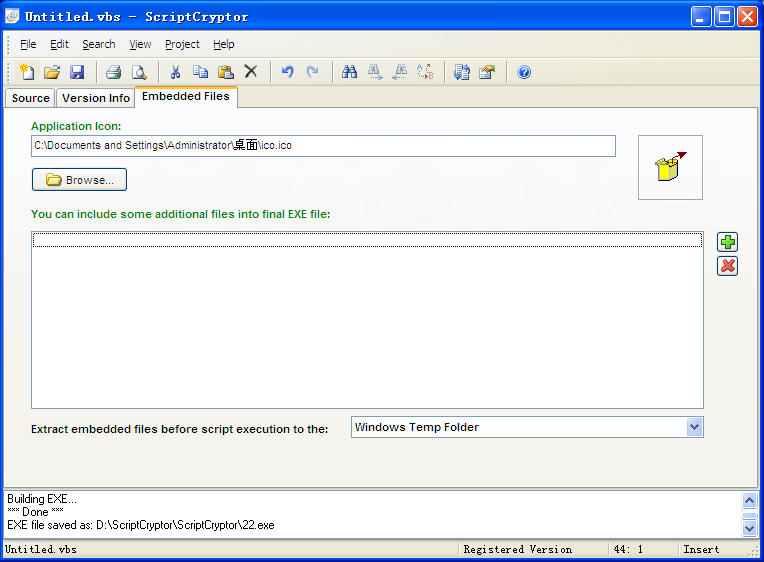This screenshot has height=562, width=764.
Task: Delete selection with the black X icon
Action: pos(251,72)
